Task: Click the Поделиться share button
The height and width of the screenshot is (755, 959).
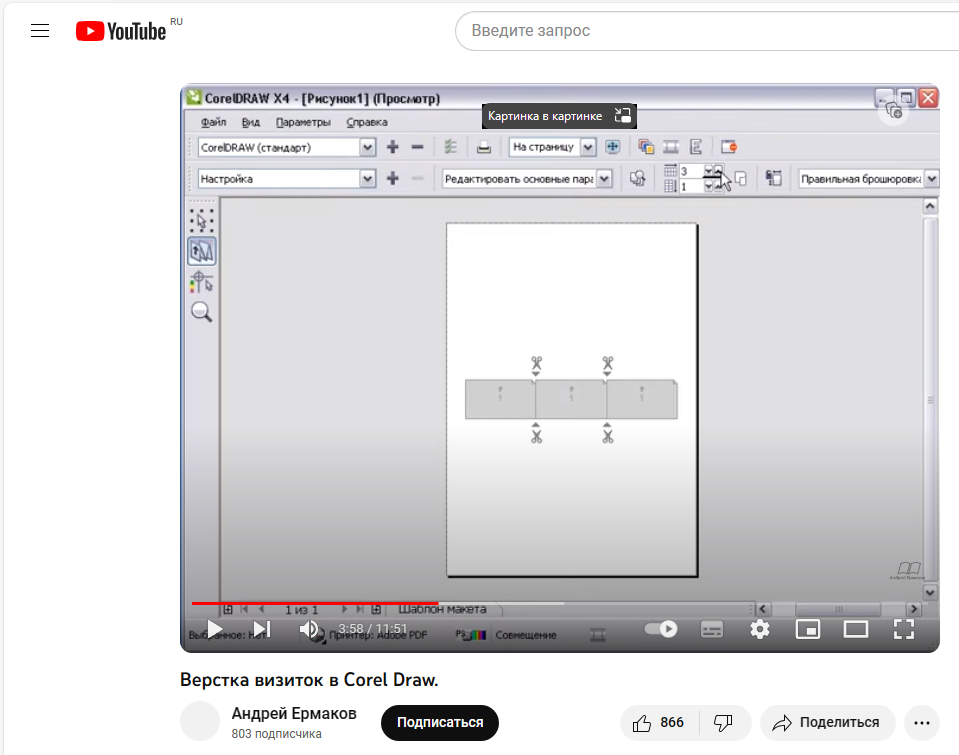Action: pos(827,723)
